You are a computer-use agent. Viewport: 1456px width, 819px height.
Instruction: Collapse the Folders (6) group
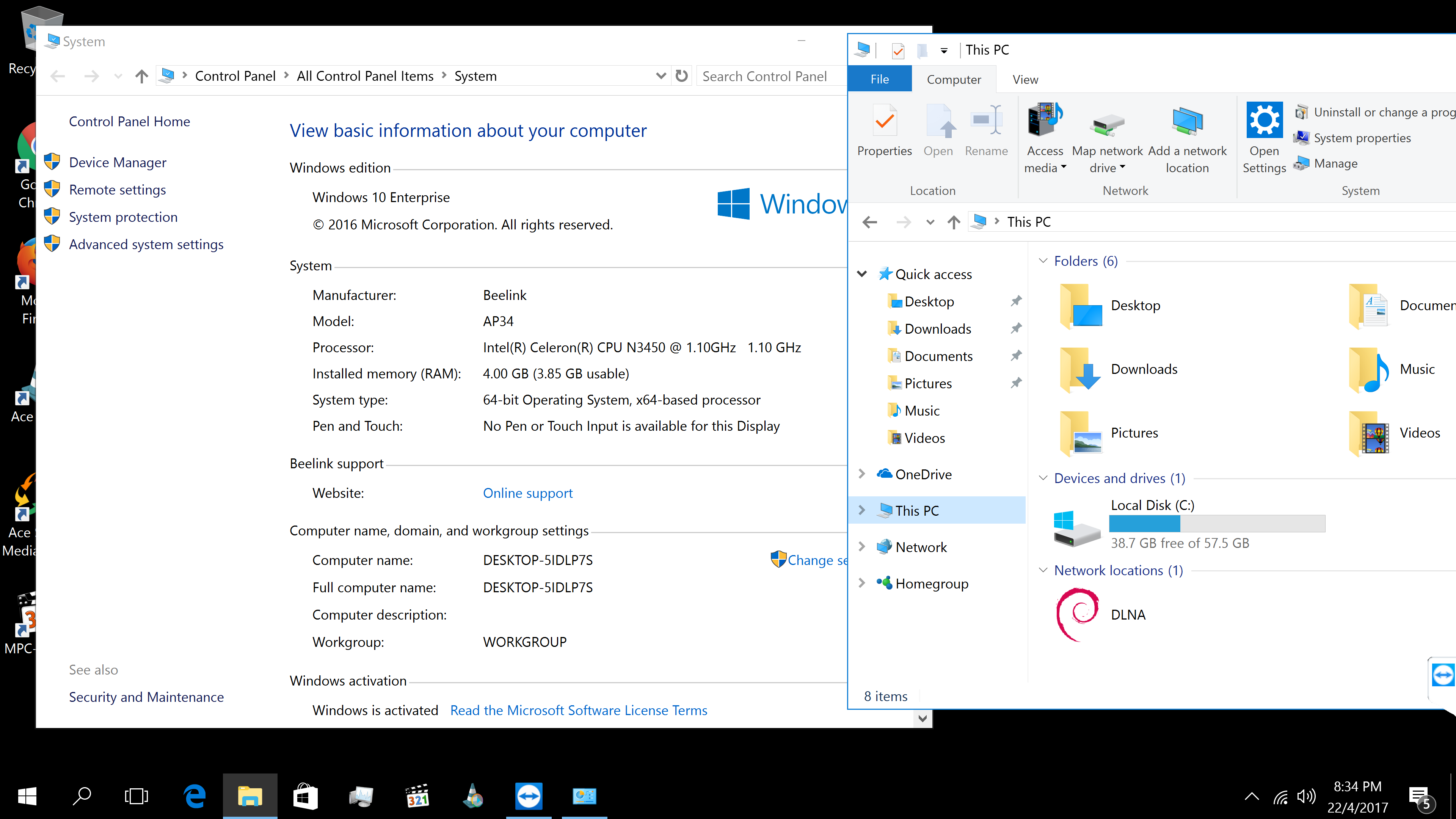pos(1043,260)
